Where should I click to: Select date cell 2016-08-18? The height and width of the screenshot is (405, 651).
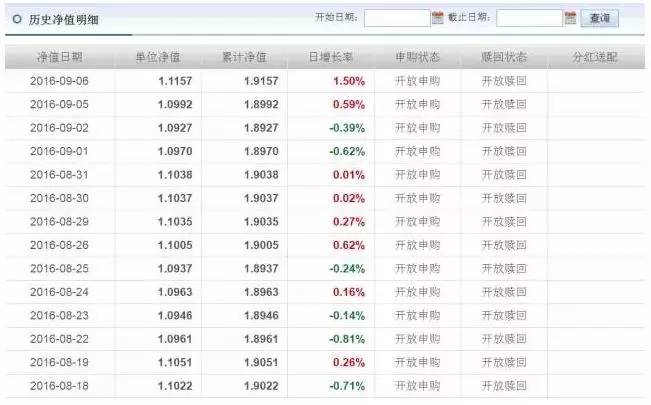(59, 386)
